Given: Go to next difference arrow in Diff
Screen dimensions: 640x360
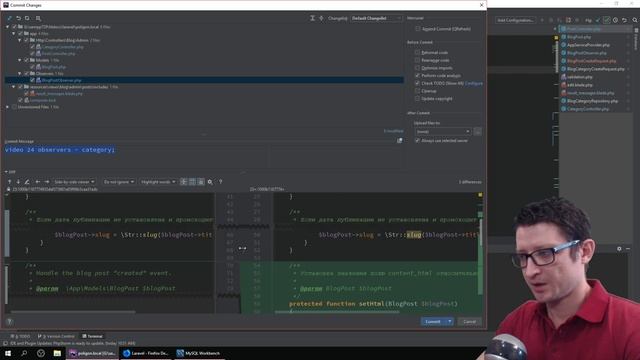Looking at the screenshot, I should (x=18, y=182).
